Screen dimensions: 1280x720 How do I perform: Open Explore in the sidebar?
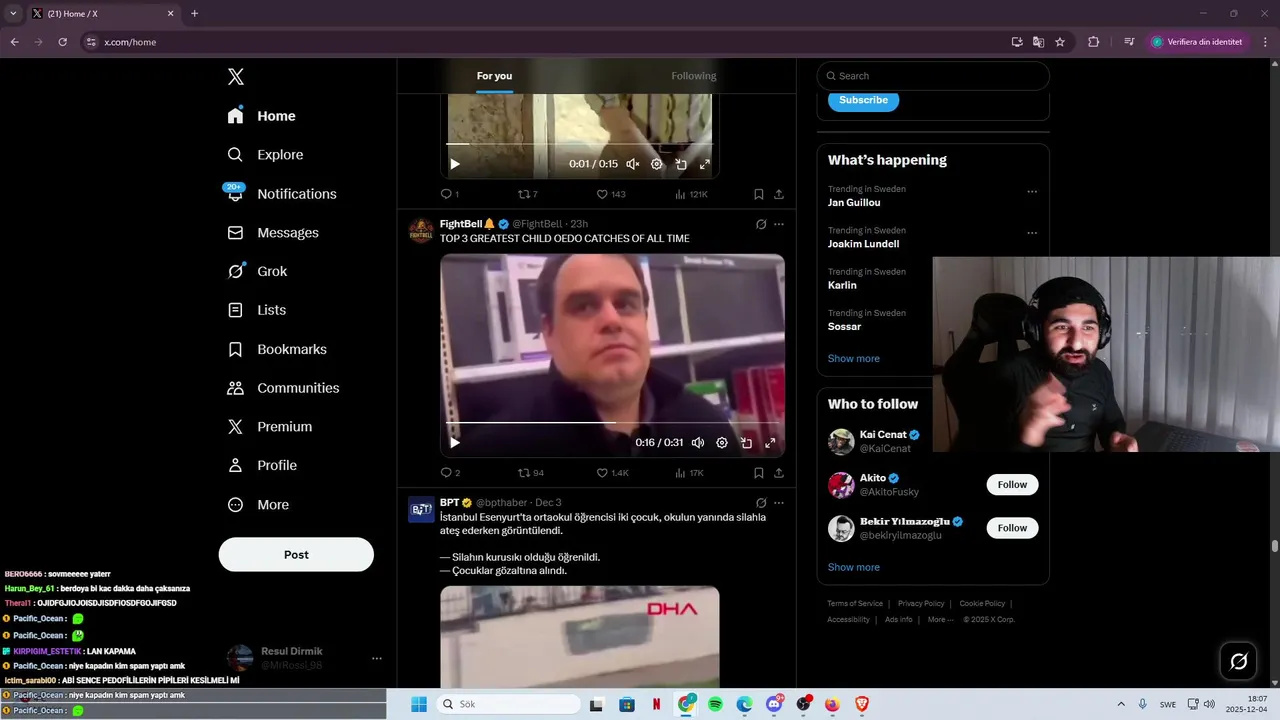266,155
